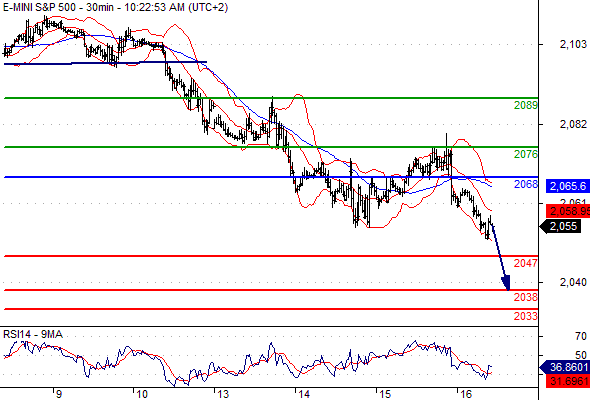Select the 2076 resistance level label

tap(526, 154)
